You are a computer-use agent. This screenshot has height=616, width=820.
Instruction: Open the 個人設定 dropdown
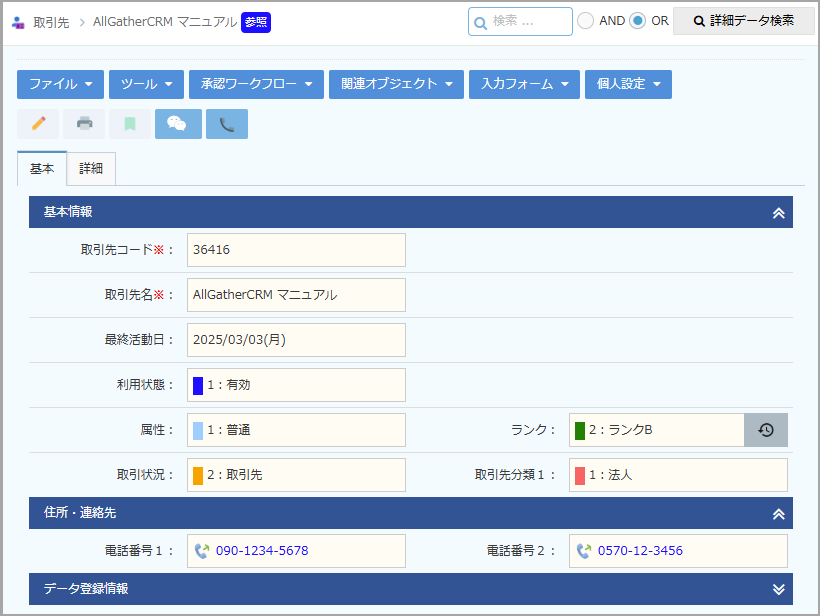coord(628,84)
